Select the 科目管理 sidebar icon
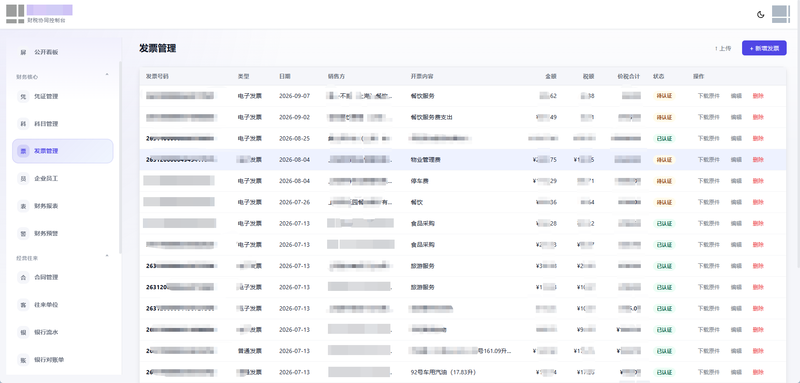The width and height of the screenshot is (800, 383). point(22,124)
